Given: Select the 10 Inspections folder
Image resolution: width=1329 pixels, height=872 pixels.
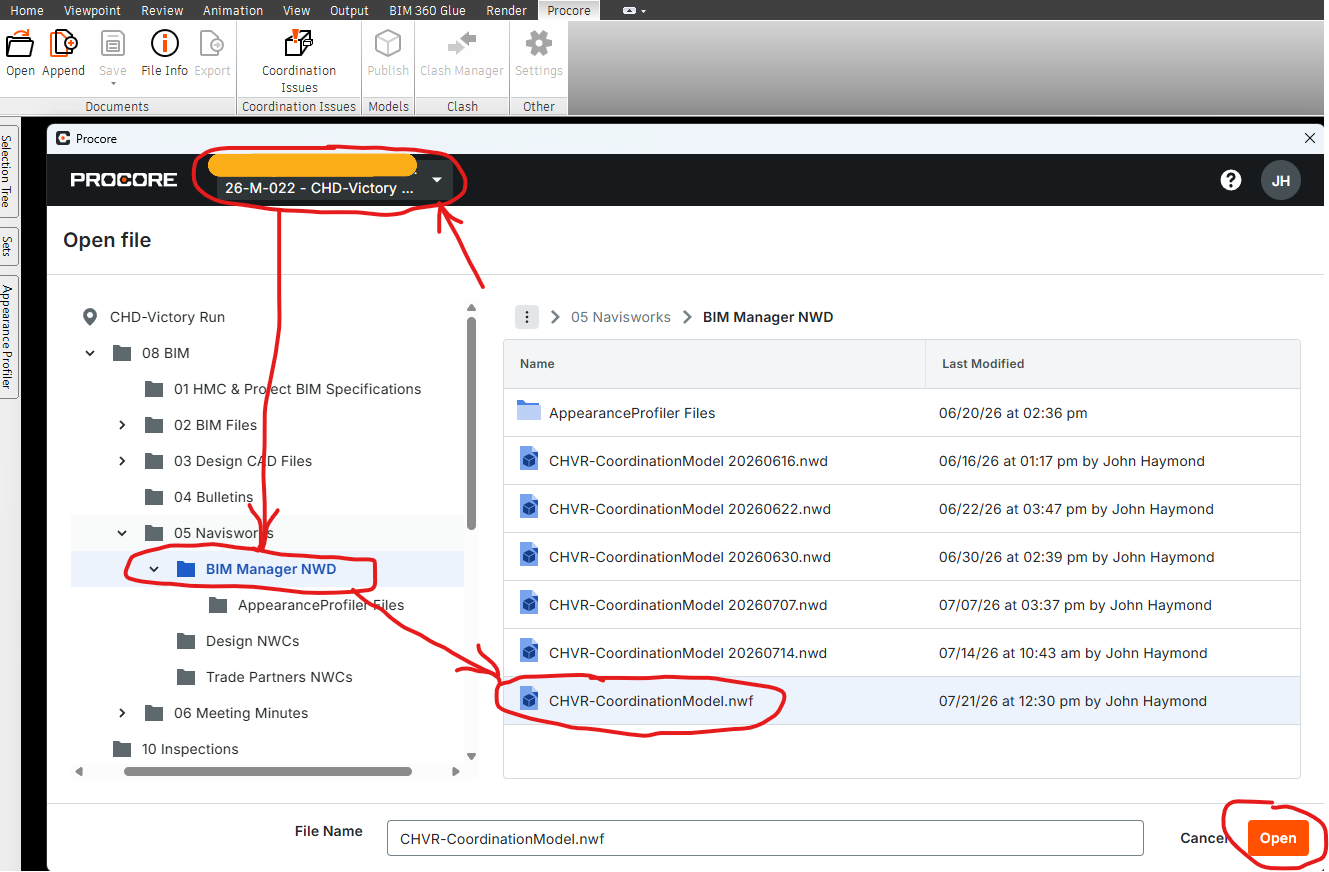Looking at the screenshot, I should pos(190,749).
